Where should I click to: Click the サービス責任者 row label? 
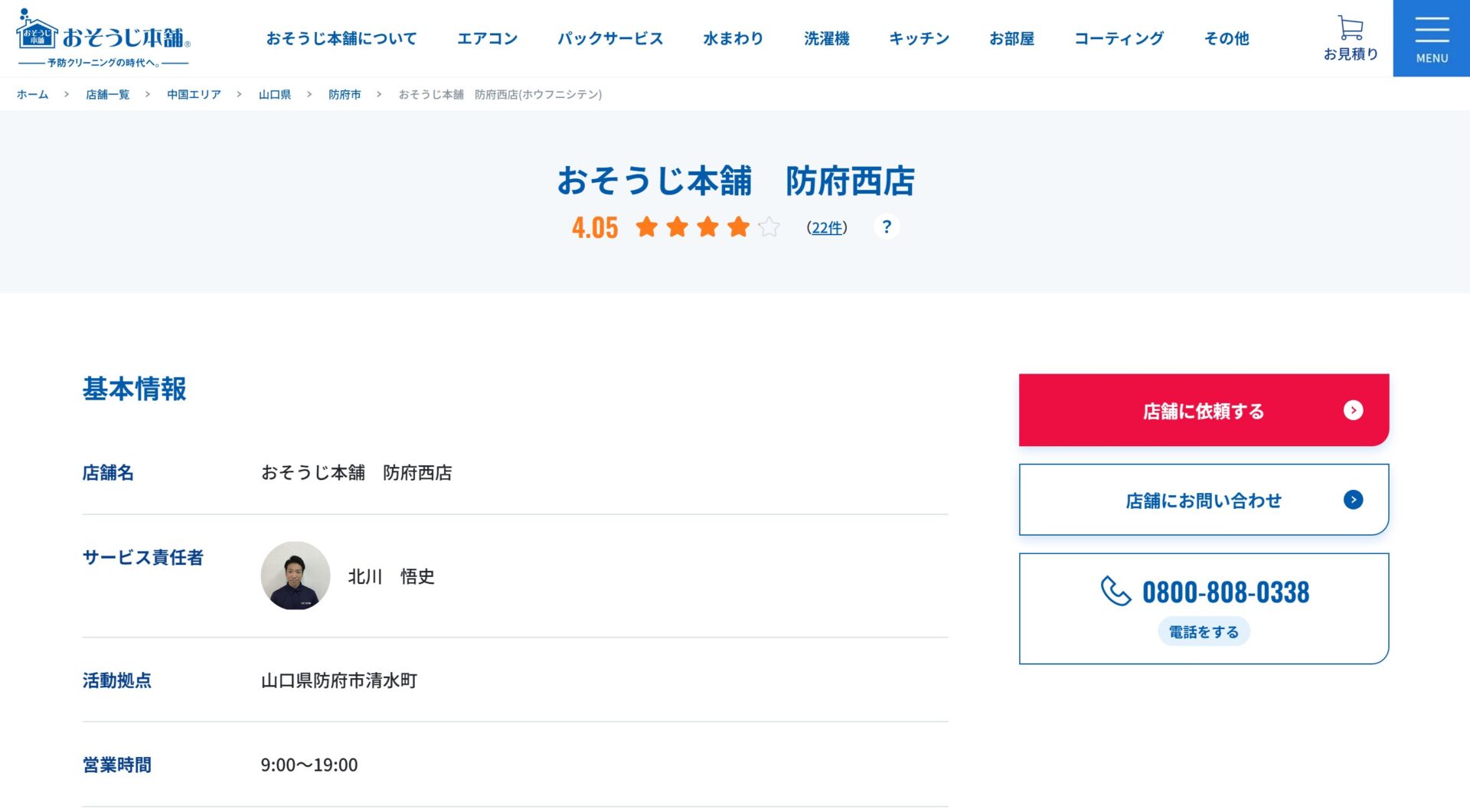coord(143,557)
